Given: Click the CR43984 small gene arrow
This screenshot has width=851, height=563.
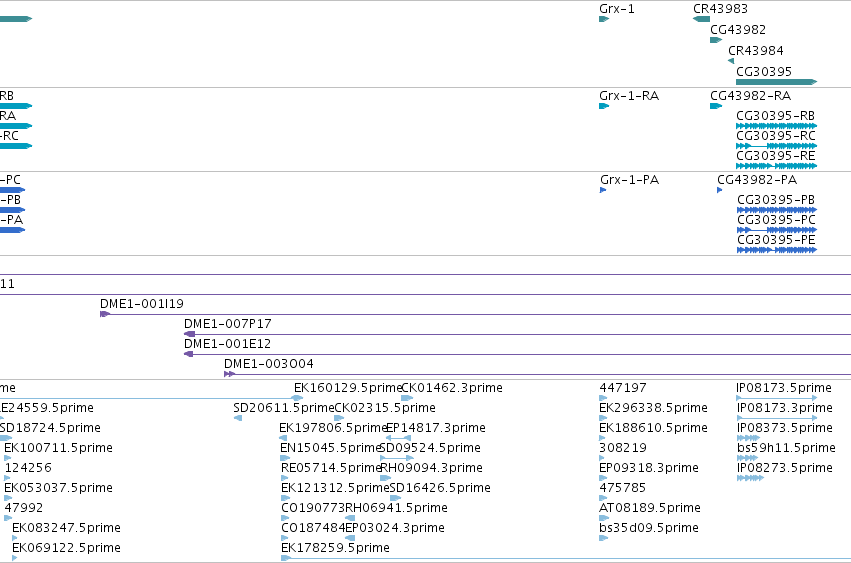Looking at the screenshot, I should click(731, 61).
